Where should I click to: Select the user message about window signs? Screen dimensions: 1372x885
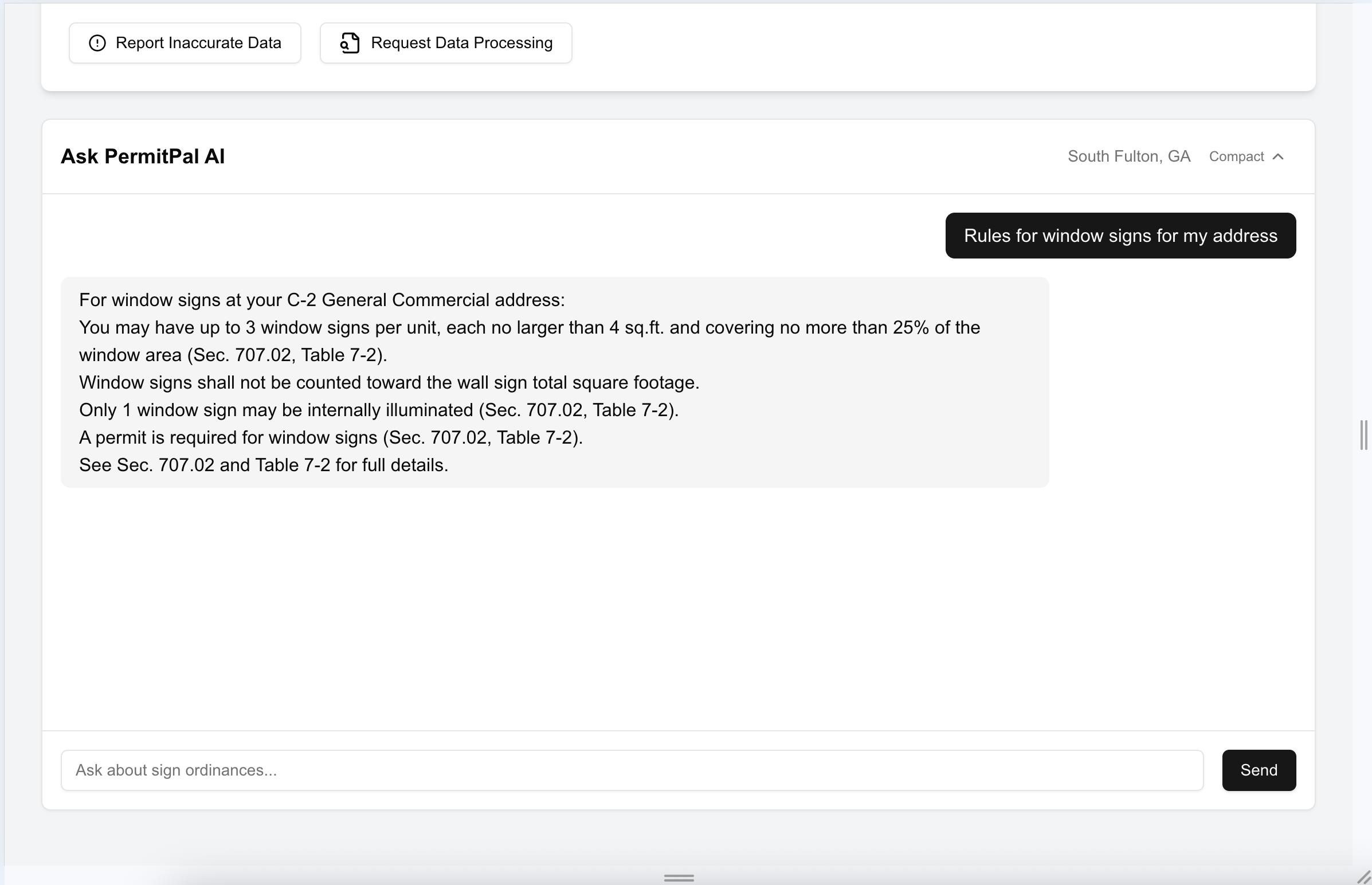(1120, 236)
